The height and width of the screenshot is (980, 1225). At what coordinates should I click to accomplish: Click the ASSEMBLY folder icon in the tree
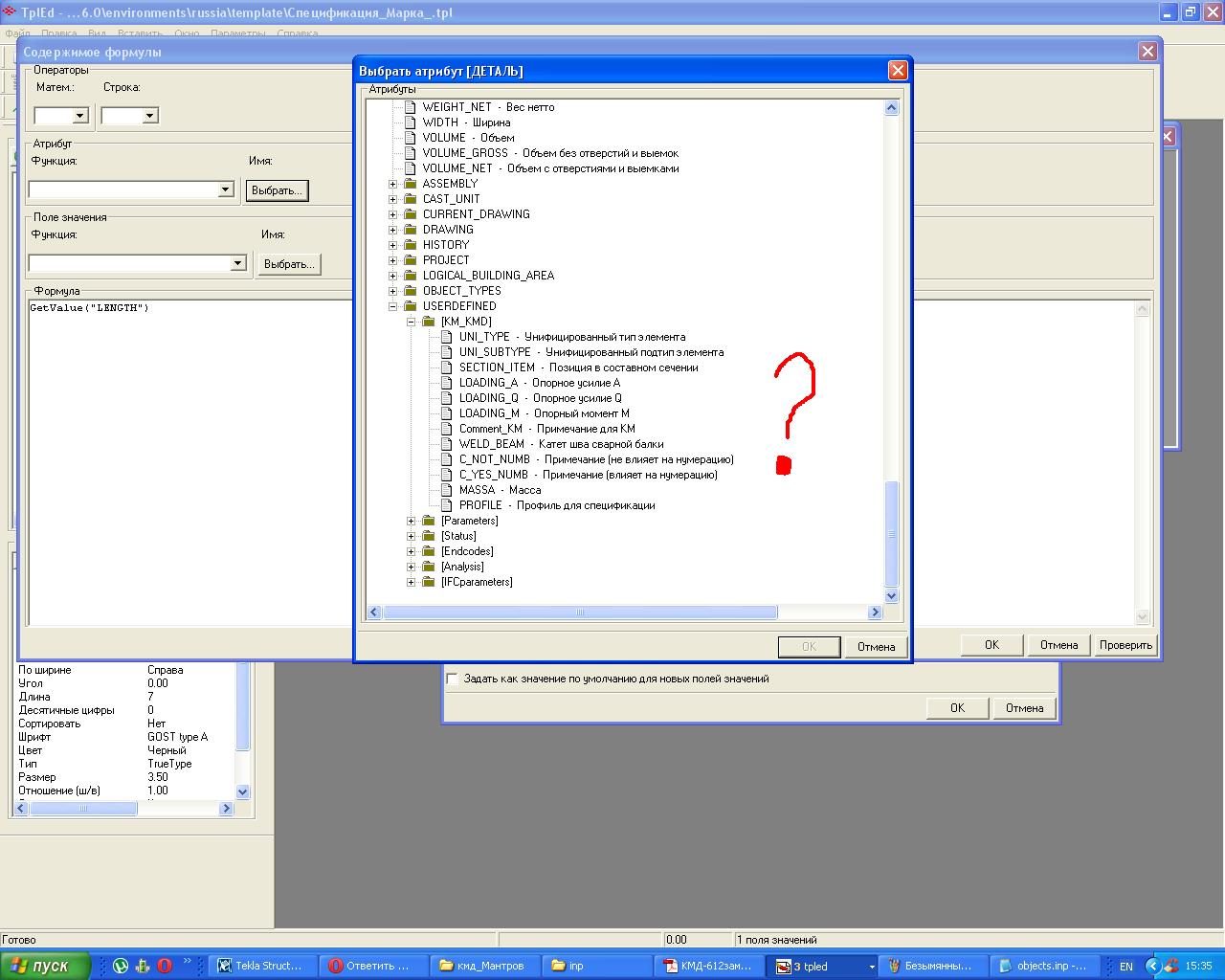click(x=410, y=184)
